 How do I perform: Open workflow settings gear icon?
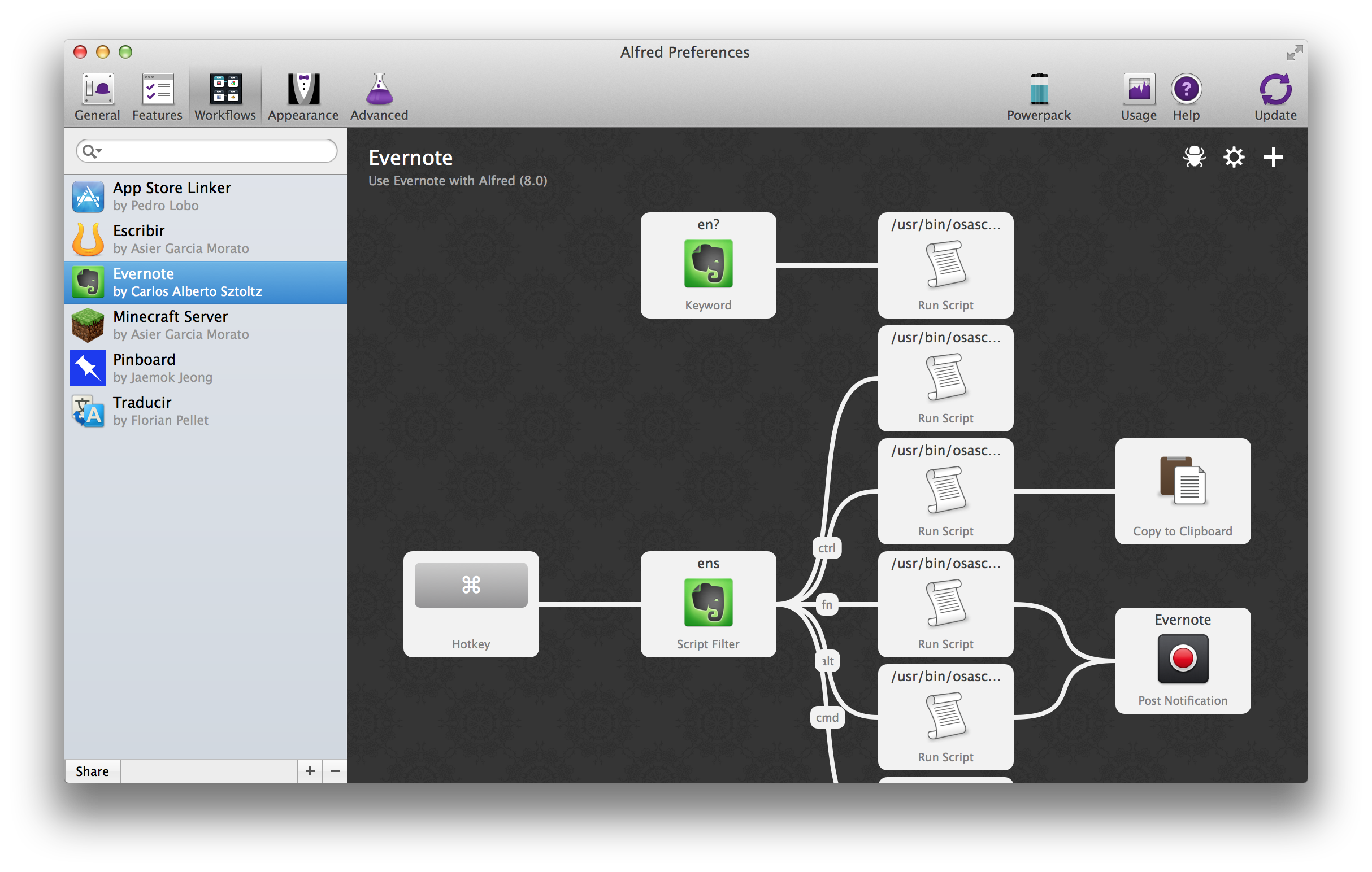click(1234, 157)
